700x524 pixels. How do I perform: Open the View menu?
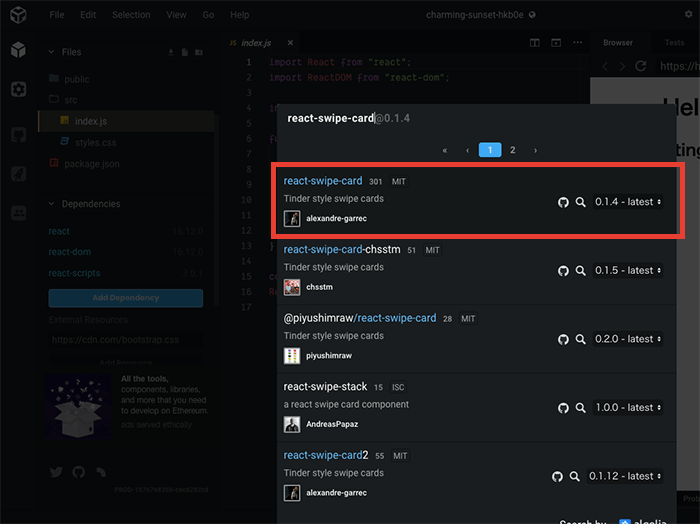pyautogui.click(x=176, y=15)
